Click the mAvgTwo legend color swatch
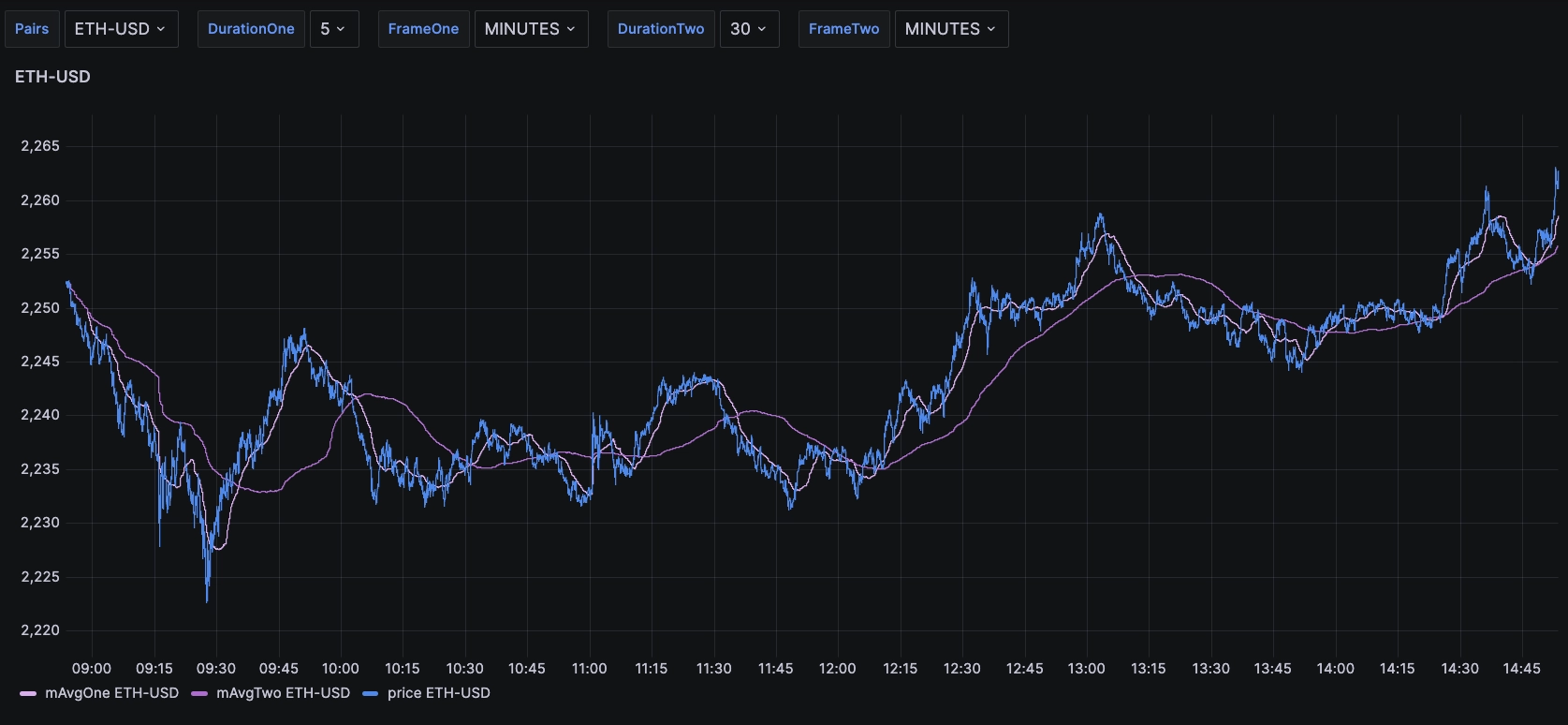 (199, 693)
